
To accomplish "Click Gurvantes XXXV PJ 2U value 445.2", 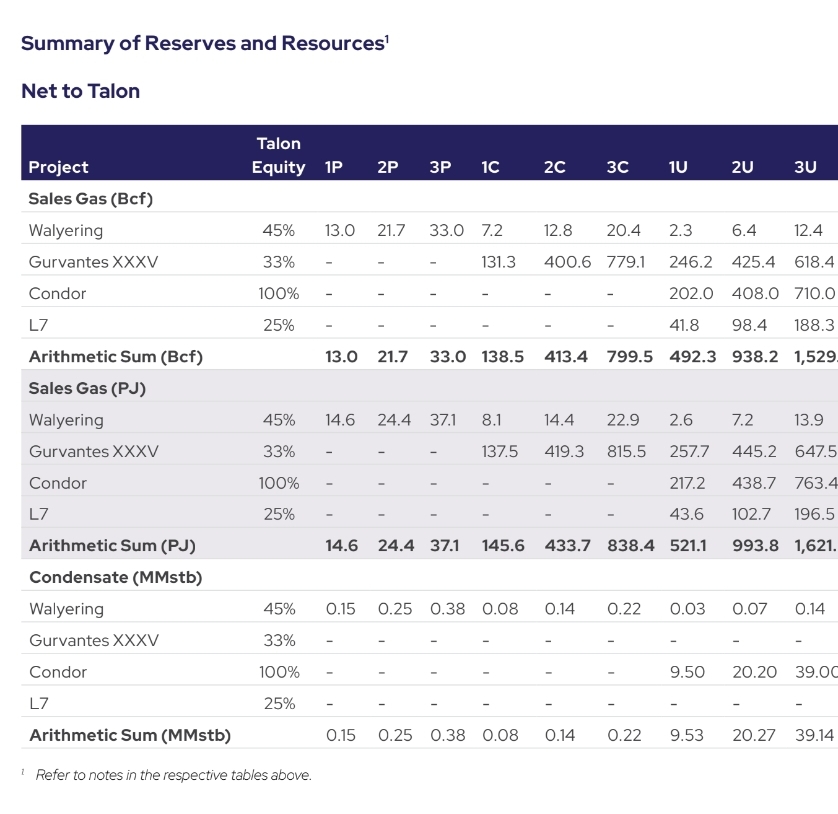I will tap(754, 452).
